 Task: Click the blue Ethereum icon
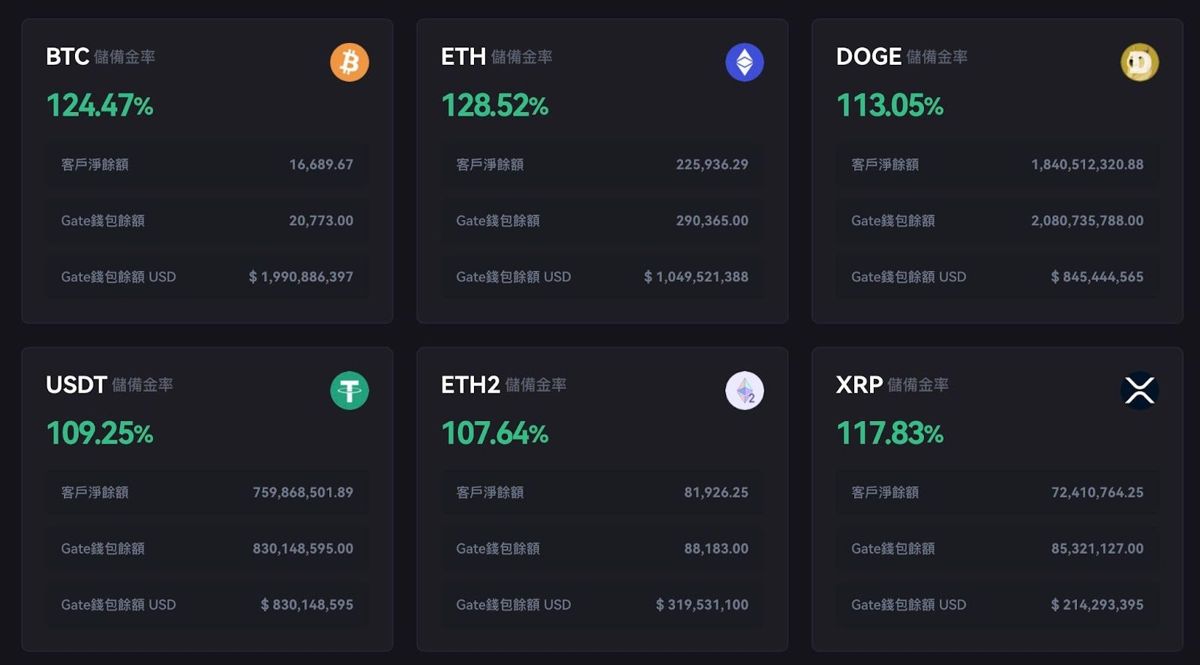(x=745, y=63)
